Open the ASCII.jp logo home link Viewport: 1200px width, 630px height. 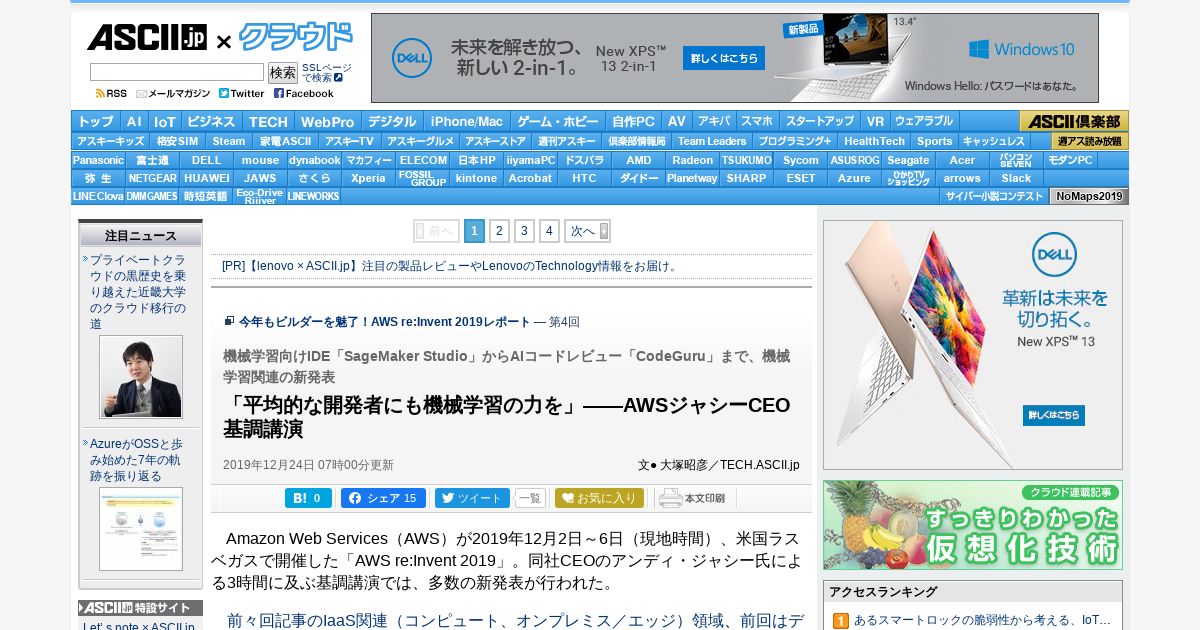pyautogui.click(x=146, y=37)
